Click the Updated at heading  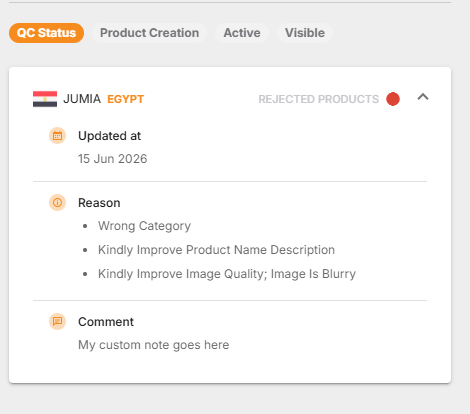pos(109,136)
